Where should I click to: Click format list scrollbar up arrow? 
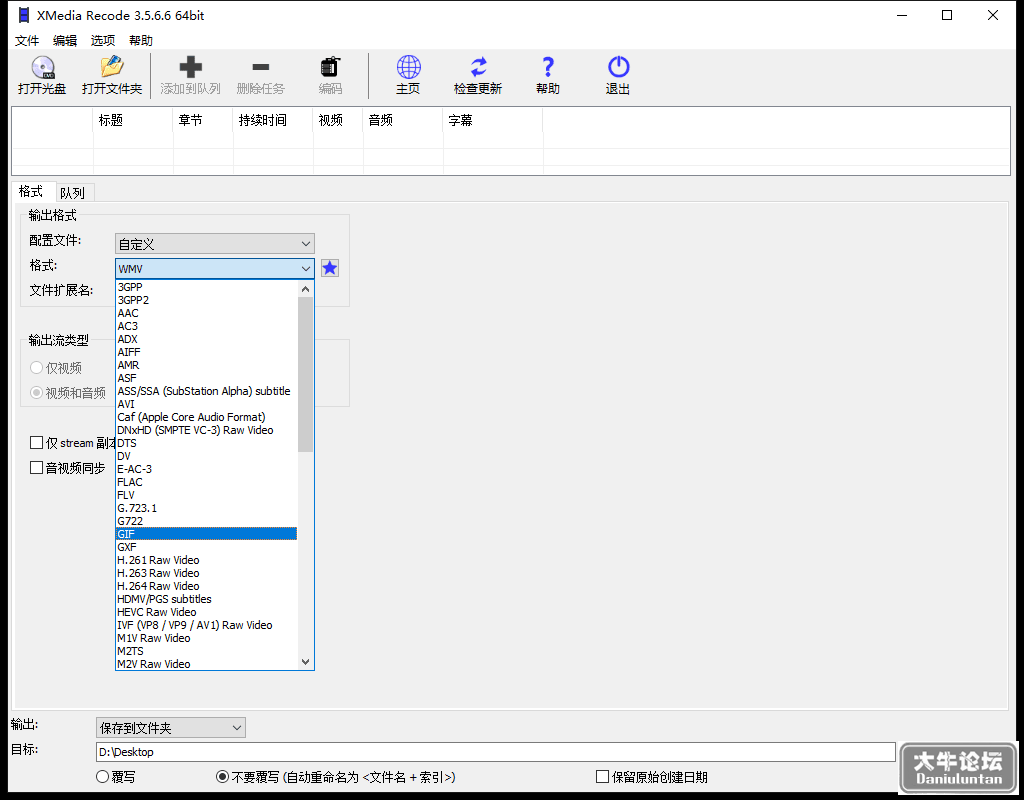(x=306, y=289)
